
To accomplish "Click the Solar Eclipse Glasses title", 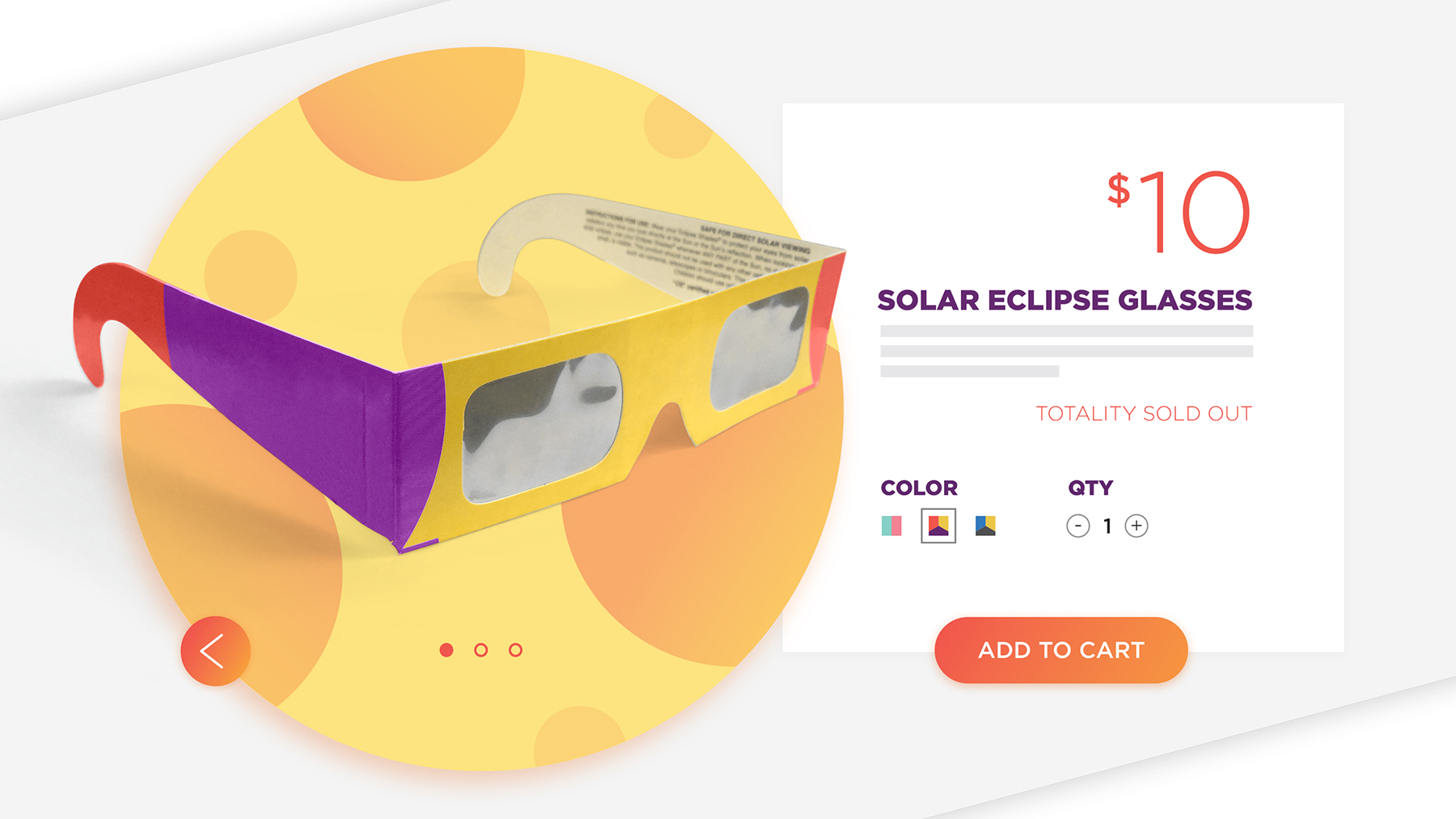I will pos(1064,301).
